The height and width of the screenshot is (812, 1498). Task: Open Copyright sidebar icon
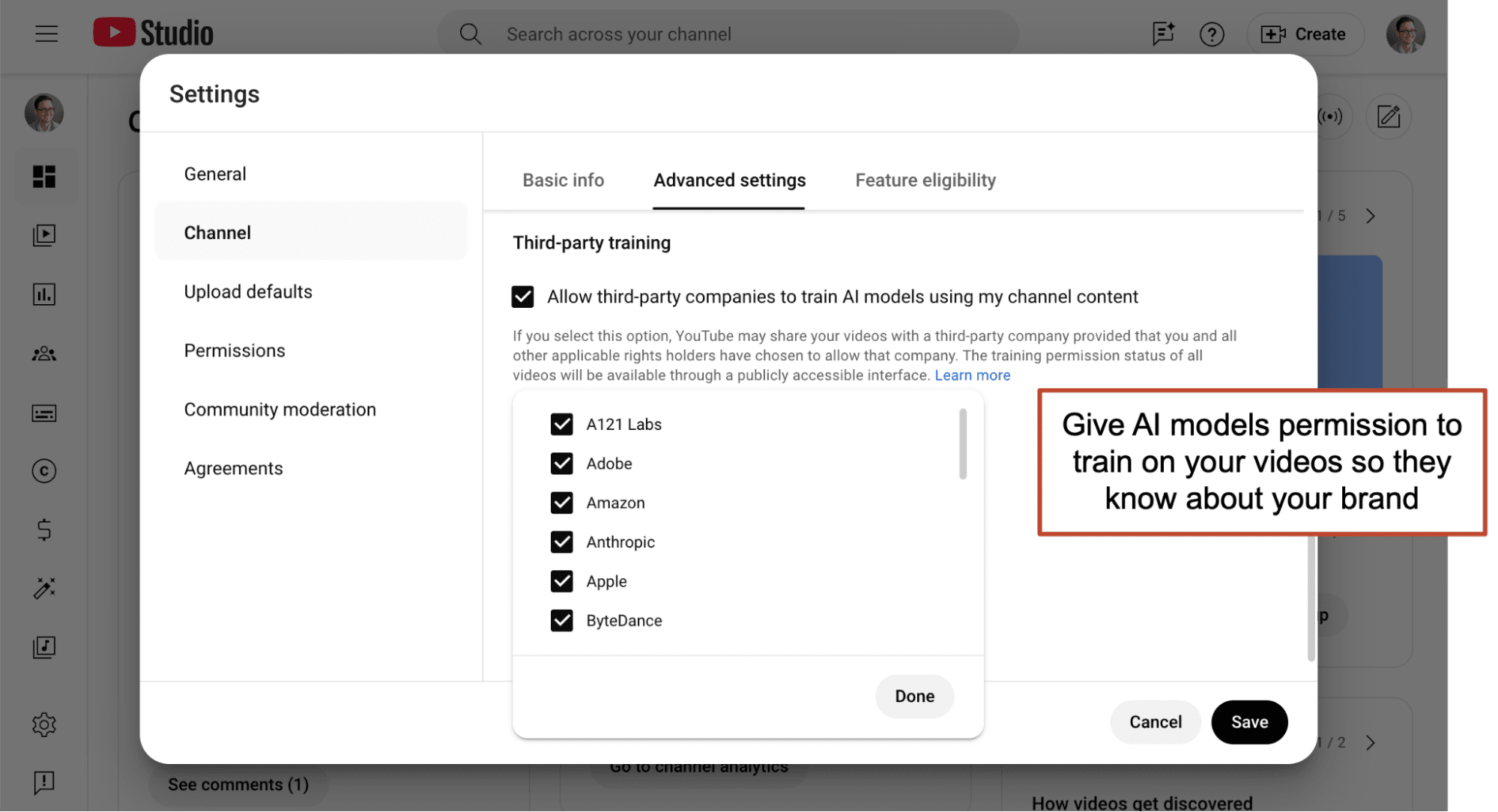44,471
